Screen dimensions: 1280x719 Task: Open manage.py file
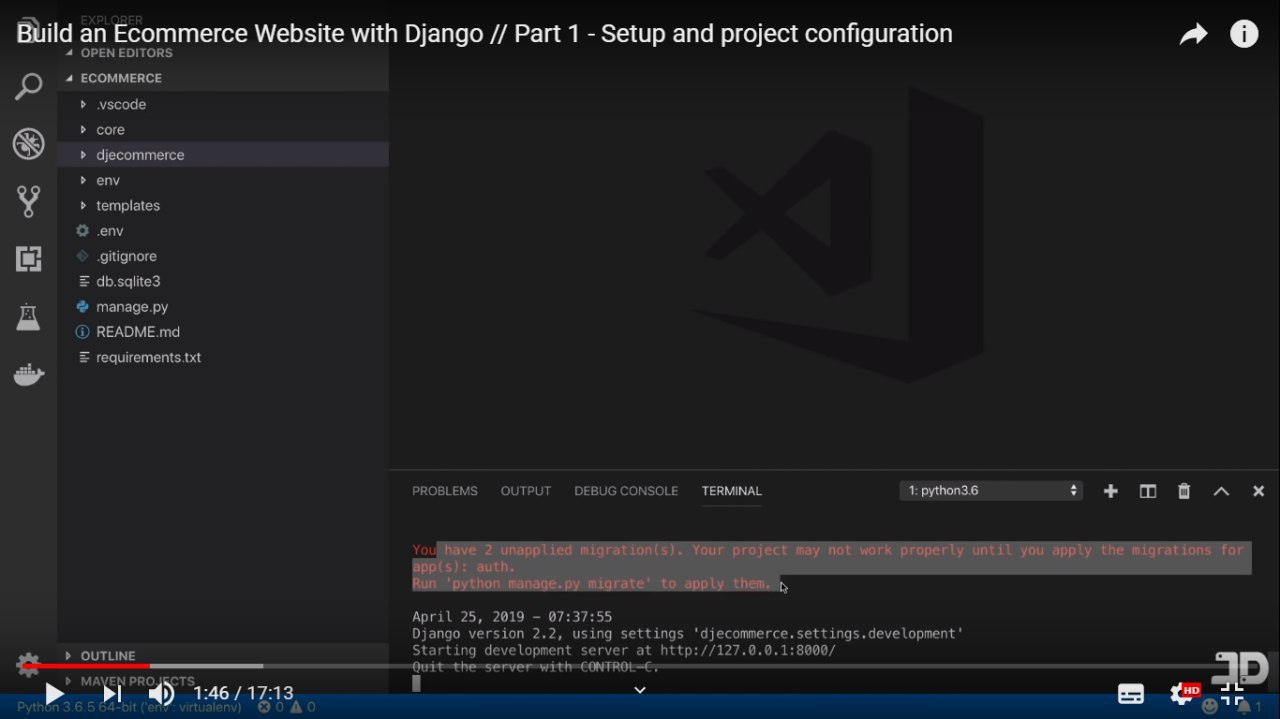click(x=222, y=307)
